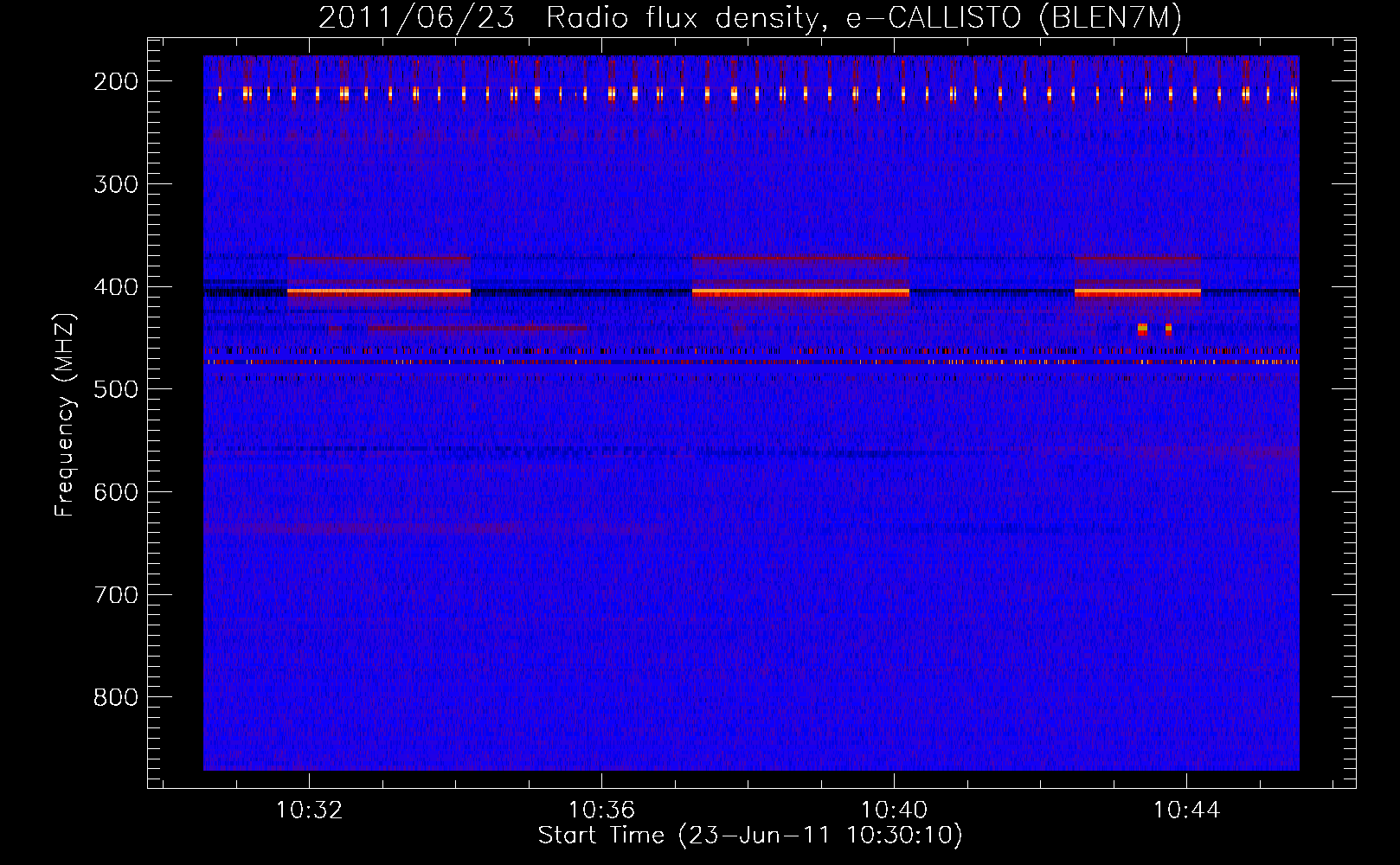Click the 10:36 time tick label
Screen dimensions: 1400x865
point(601,811)
